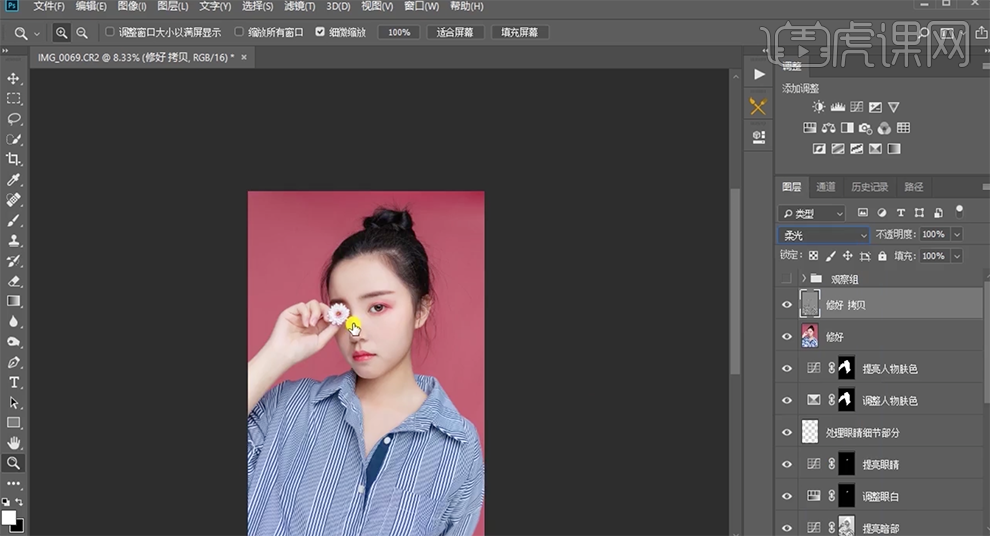Select the Eyedropper tool
This screenshot has height=536, width=990.
(14, 180)
